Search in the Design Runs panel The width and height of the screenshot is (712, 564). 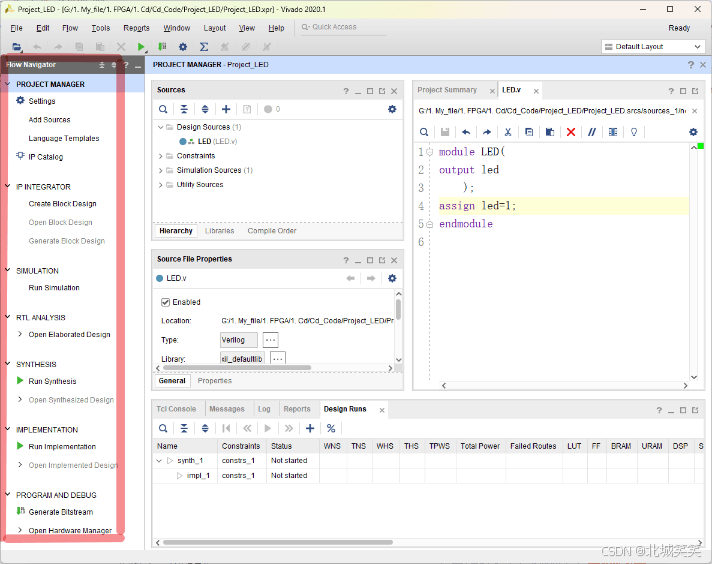pos(163,428)
